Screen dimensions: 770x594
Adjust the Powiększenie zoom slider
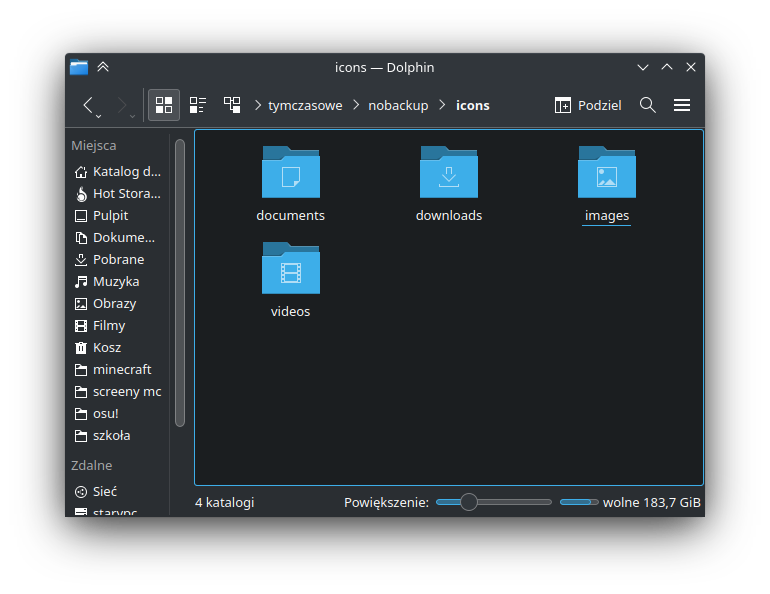pos(469,502)
